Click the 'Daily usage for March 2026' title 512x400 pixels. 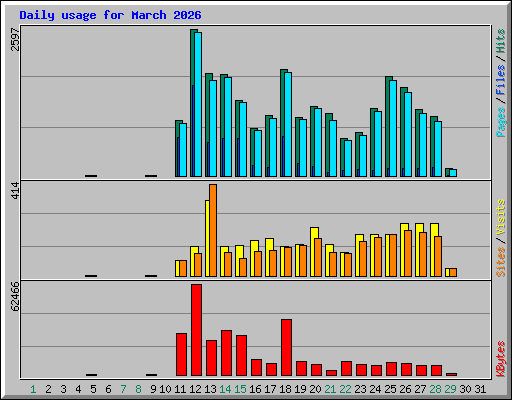pyautogui.click(x=110, y=15)
